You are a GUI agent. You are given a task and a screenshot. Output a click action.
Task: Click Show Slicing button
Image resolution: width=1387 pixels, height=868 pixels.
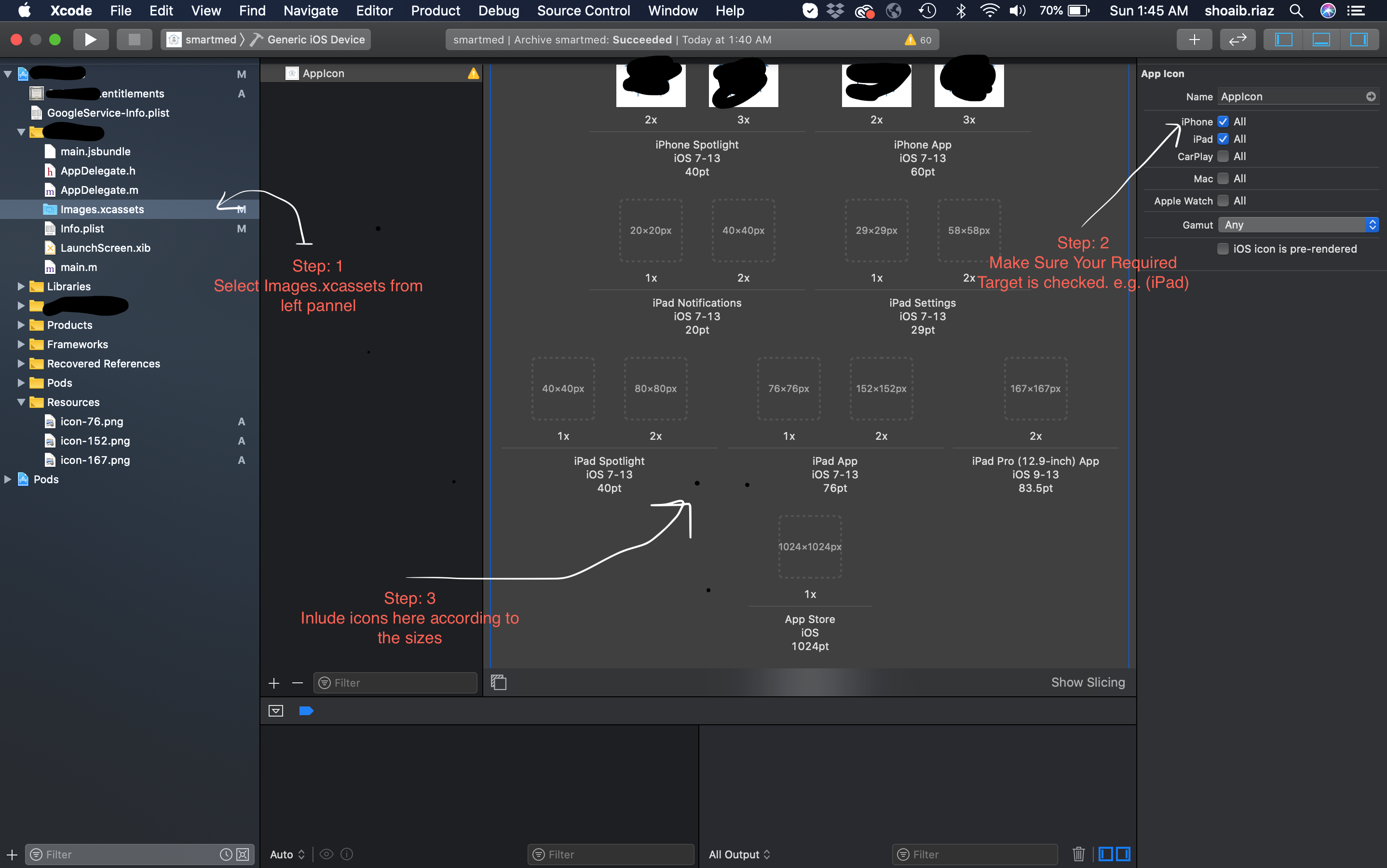coord(1088,682)
